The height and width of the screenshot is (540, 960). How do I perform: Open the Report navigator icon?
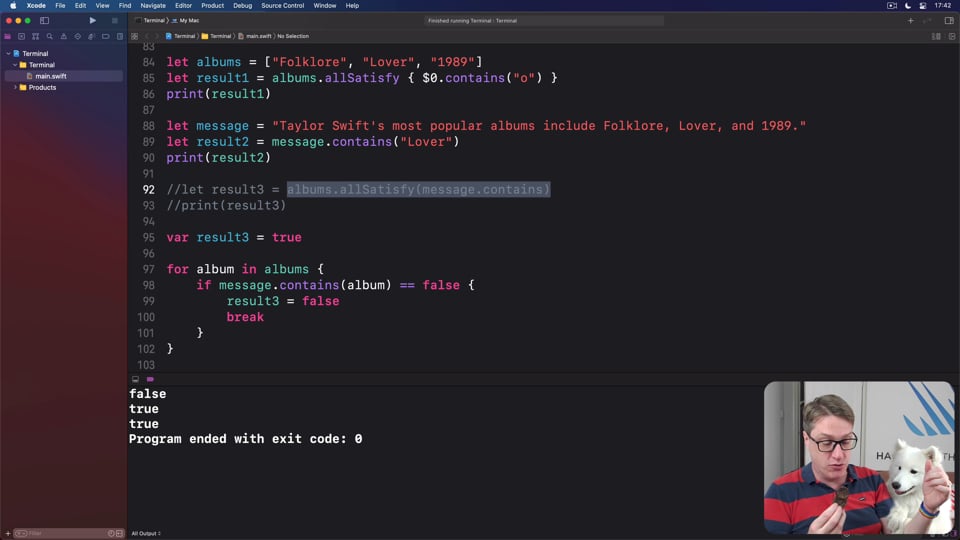click(120, 36)
